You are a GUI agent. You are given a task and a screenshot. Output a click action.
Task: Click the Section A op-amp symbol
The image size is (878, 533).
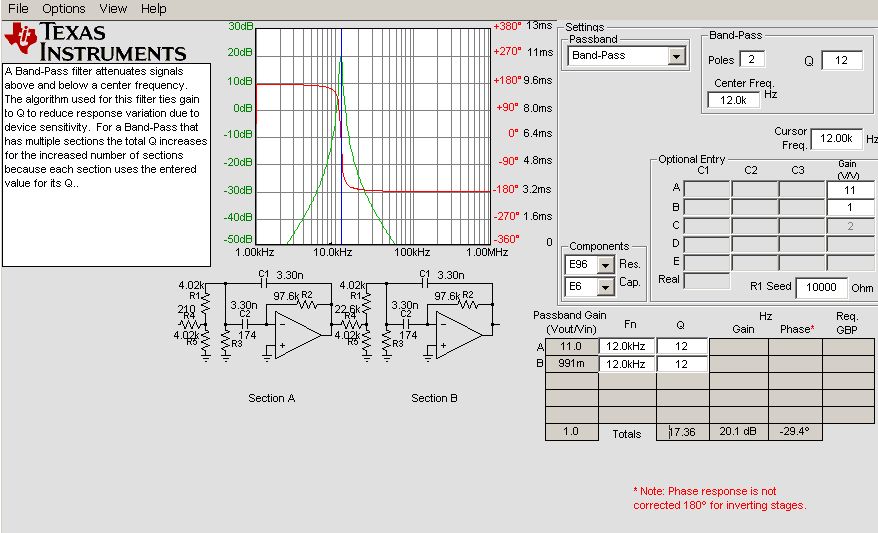coord(297,335)
